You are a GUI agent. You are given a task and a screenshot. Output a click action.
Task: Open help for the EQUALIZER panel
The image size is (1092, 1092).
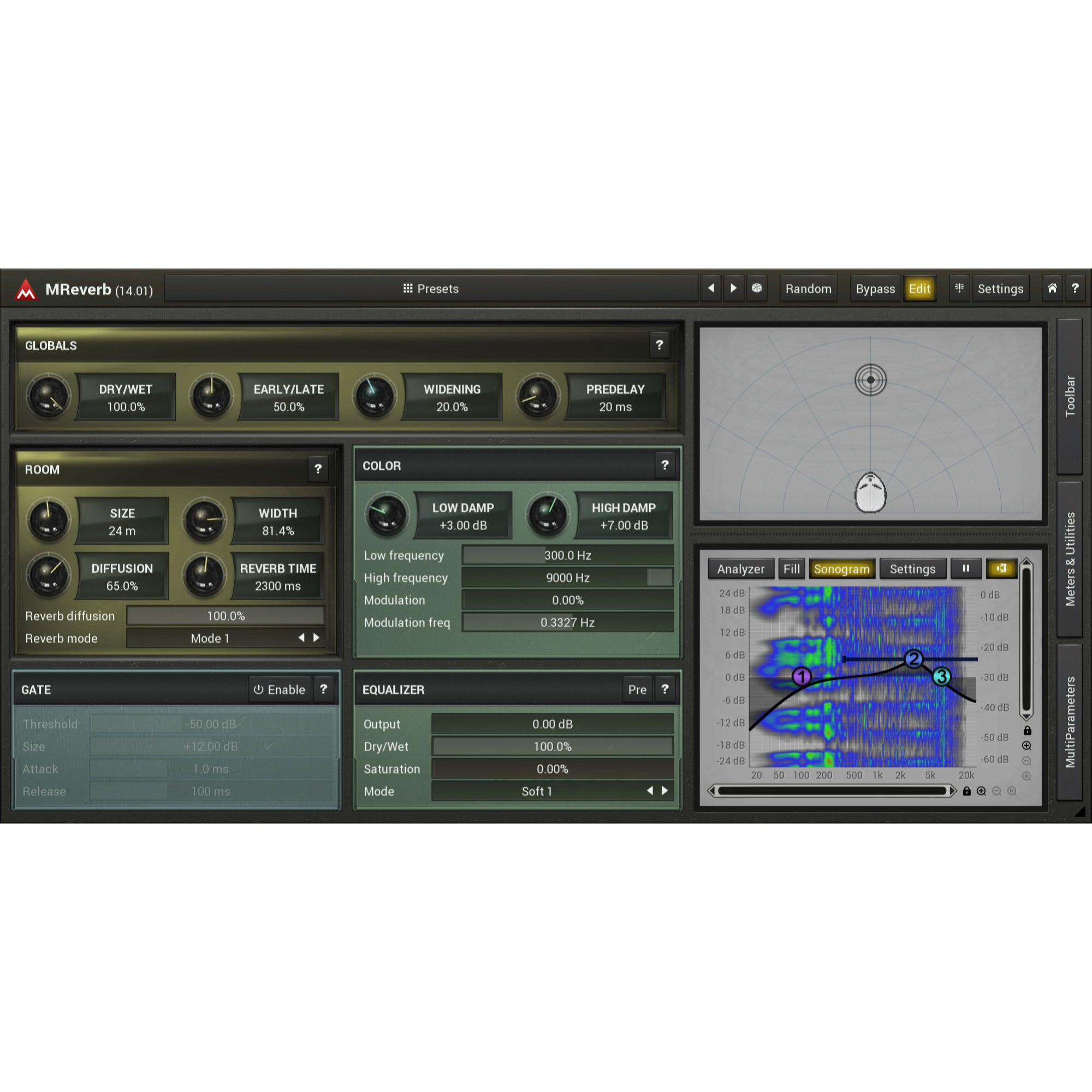[664, 689]
